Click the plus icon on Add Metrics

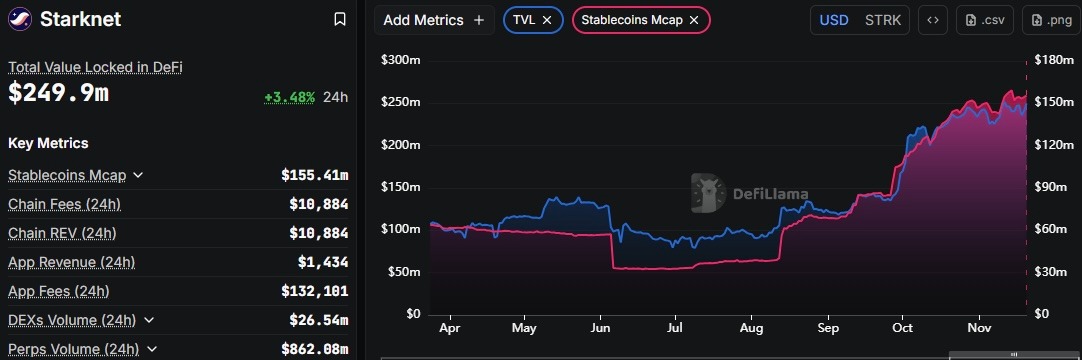pos(479,20)
